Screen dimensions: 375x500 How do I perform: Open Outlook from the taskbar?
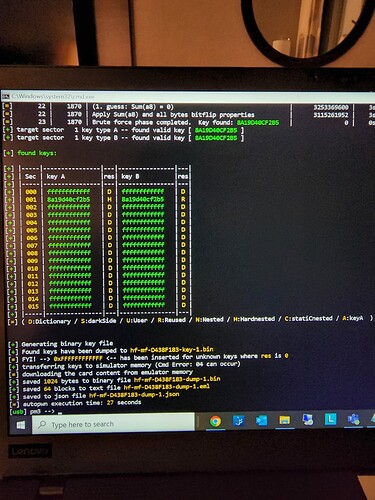tap(261, 421)
